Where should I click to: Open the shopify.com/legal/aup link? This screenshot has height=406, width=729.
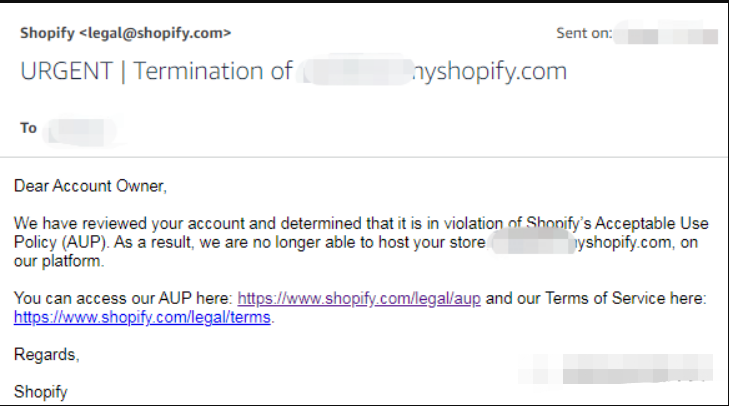click(359, 298)
